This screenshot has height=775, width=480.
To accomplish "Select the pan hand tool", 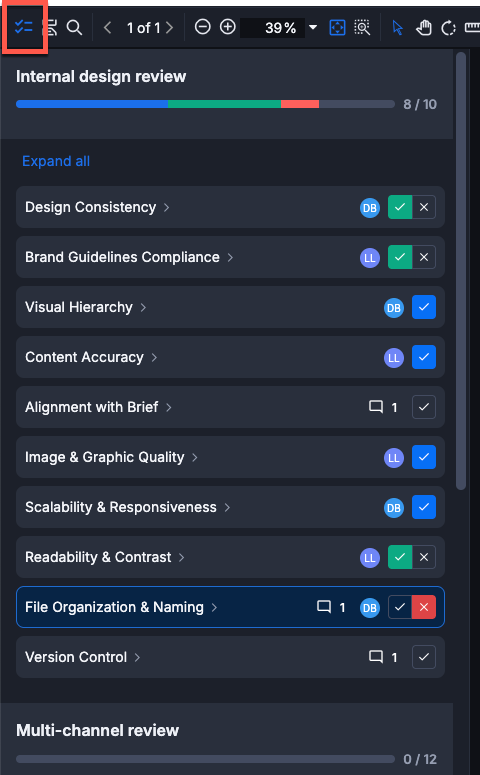I will coord(423,28).
